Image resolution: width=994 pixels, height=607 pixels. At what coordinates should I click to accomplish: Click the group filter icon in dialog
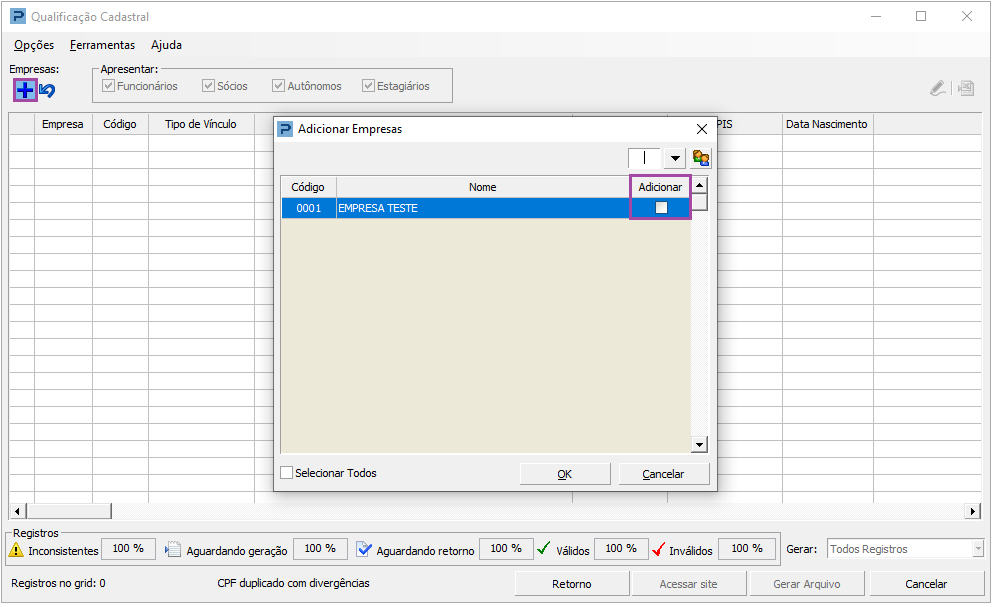point(700,158)
